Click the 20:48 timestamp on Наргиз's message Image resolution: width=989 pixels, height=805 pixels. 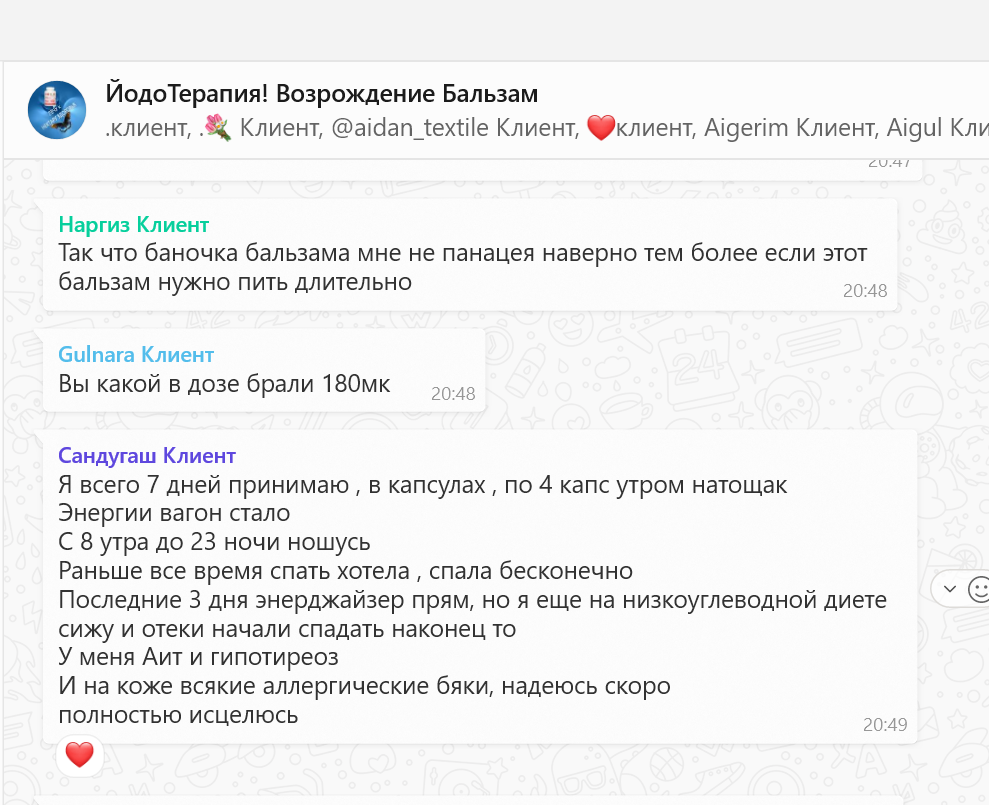coord(865,291)
